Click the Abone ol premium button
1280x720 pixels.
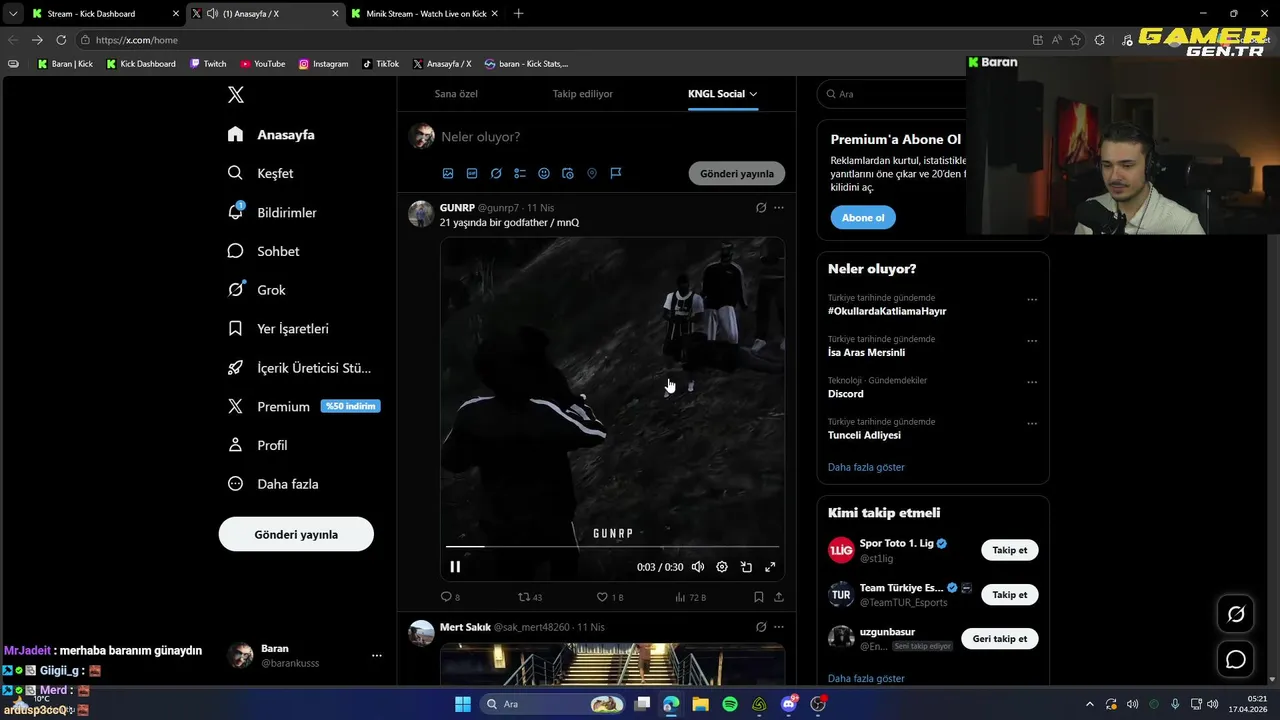[863, 217]
